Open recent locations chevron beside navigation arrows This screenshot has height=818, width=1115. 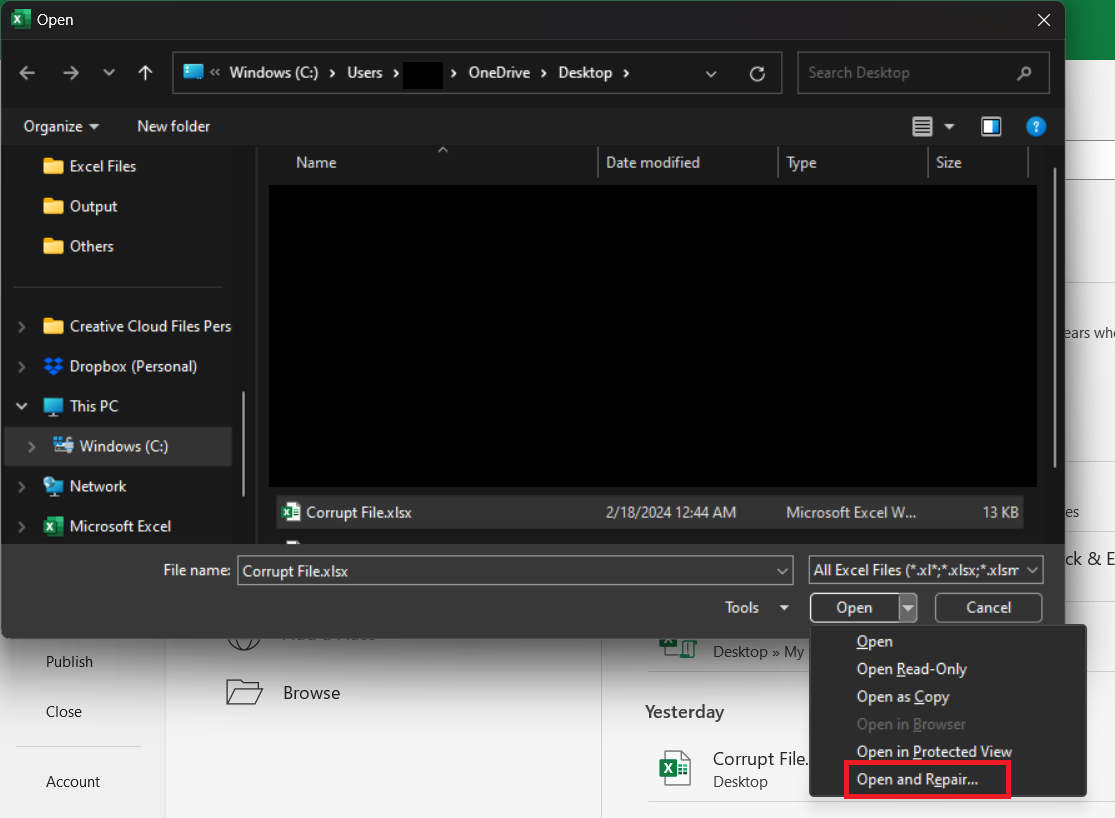[x=109, y=73]
